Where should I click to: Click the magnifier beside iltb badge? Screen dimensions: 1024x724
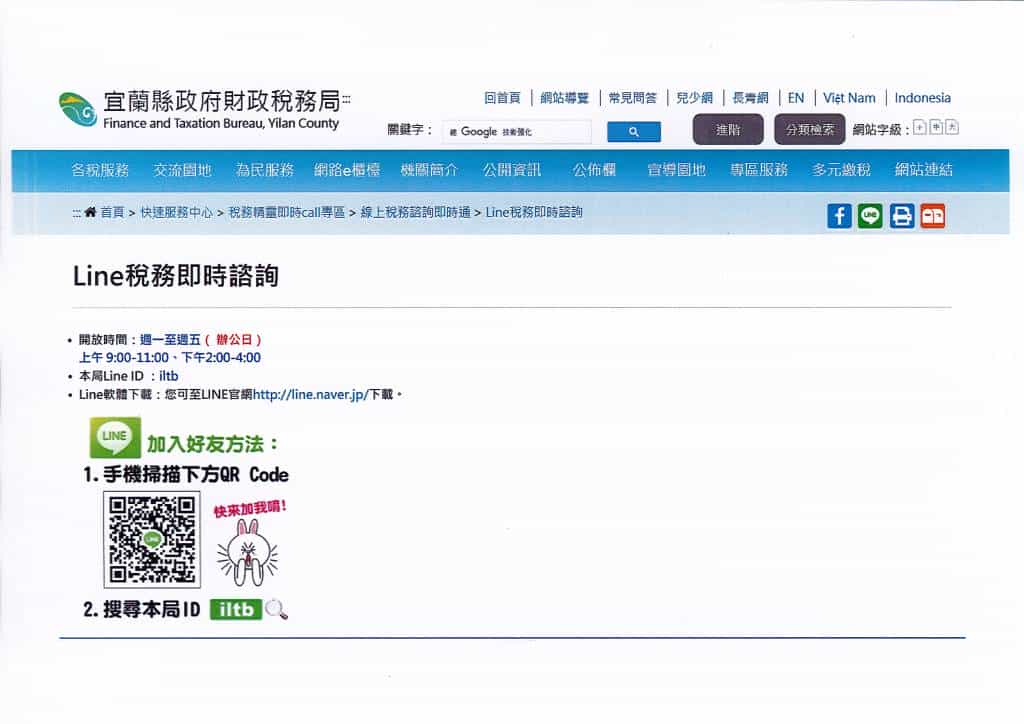pos(277,608)
